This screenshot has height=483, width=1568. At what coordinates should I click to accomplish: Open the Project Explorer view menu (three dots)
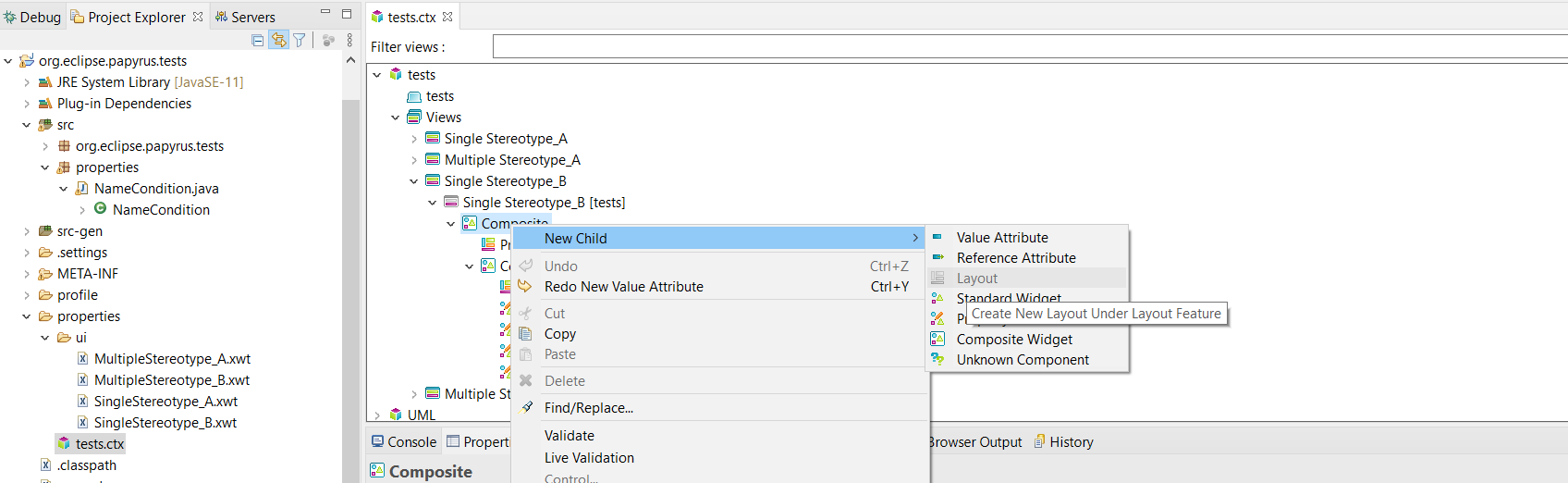point(349,40)
